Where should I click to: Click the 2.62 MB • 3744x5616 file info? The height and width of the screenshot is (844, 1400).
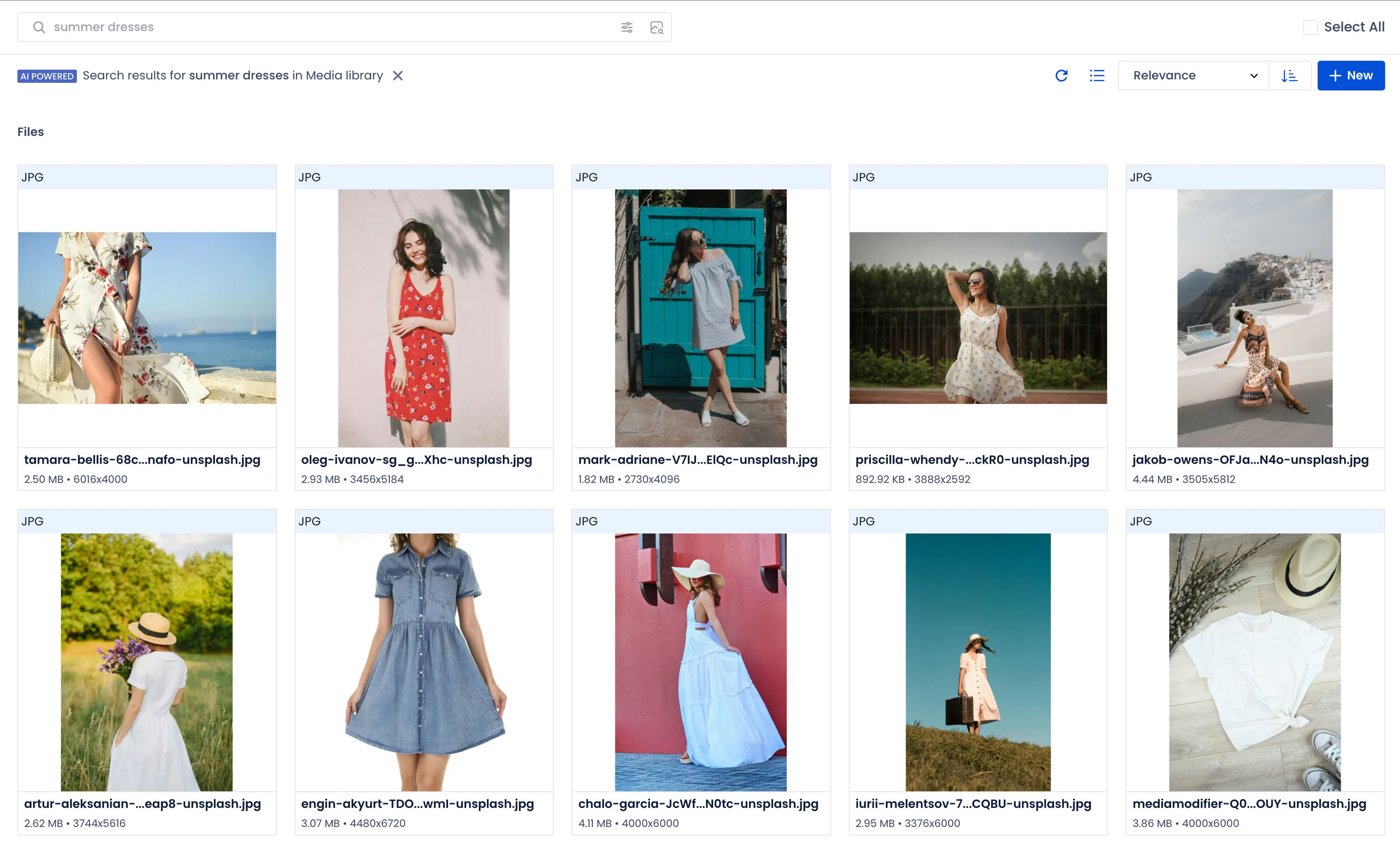click(x=75, y=823)
